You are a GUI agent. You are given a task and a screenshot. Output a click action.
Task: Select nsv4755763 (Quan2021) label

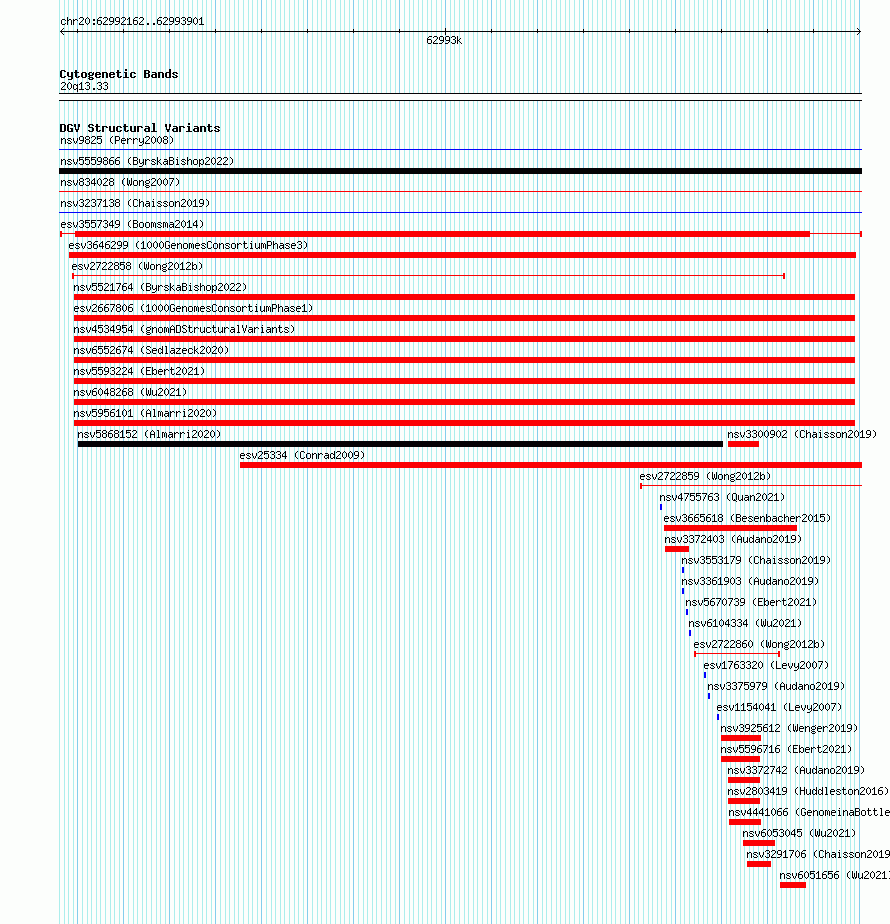pos(722,497)
